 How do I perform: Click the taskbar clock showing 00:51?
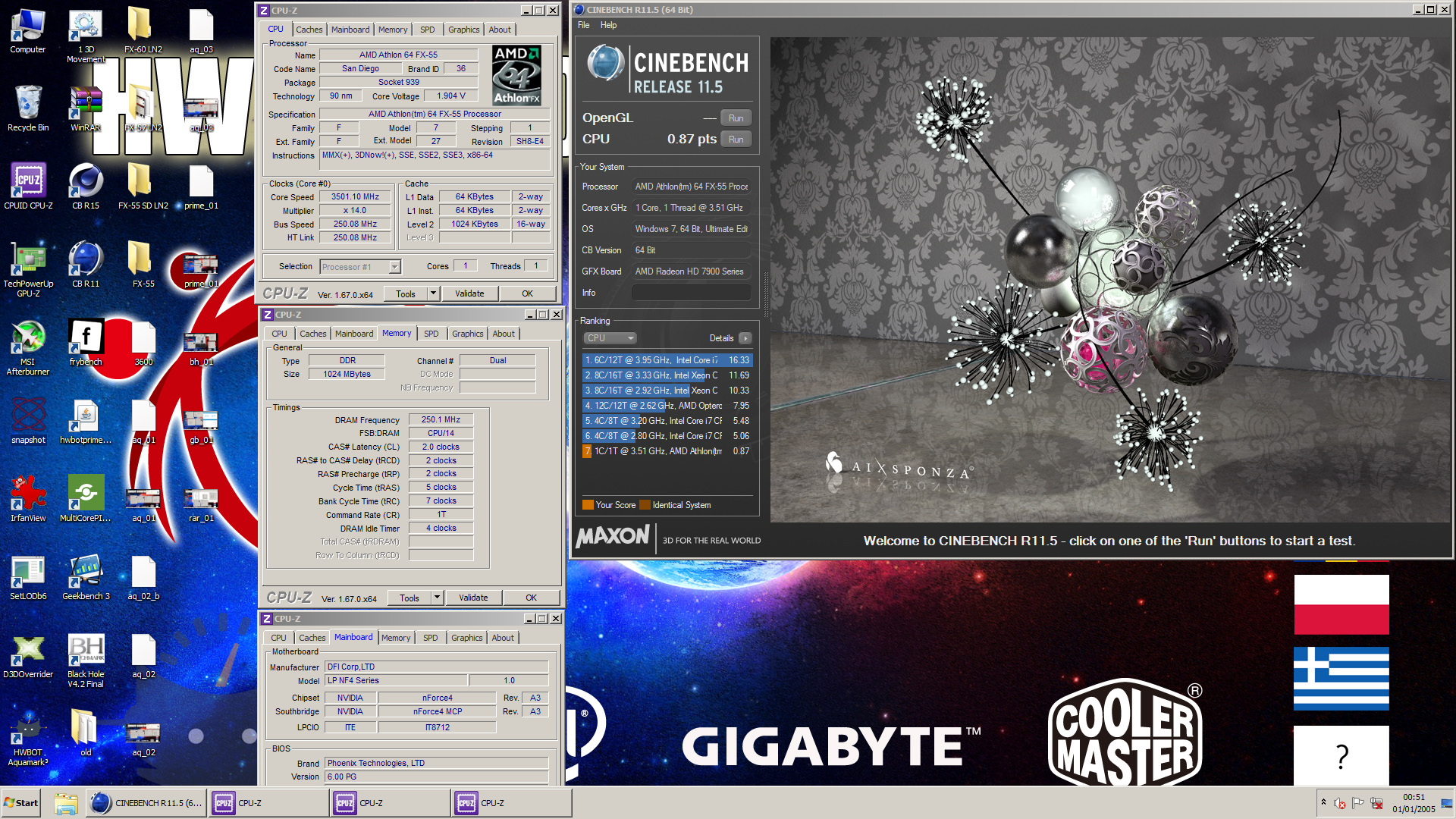[1414, 803]
